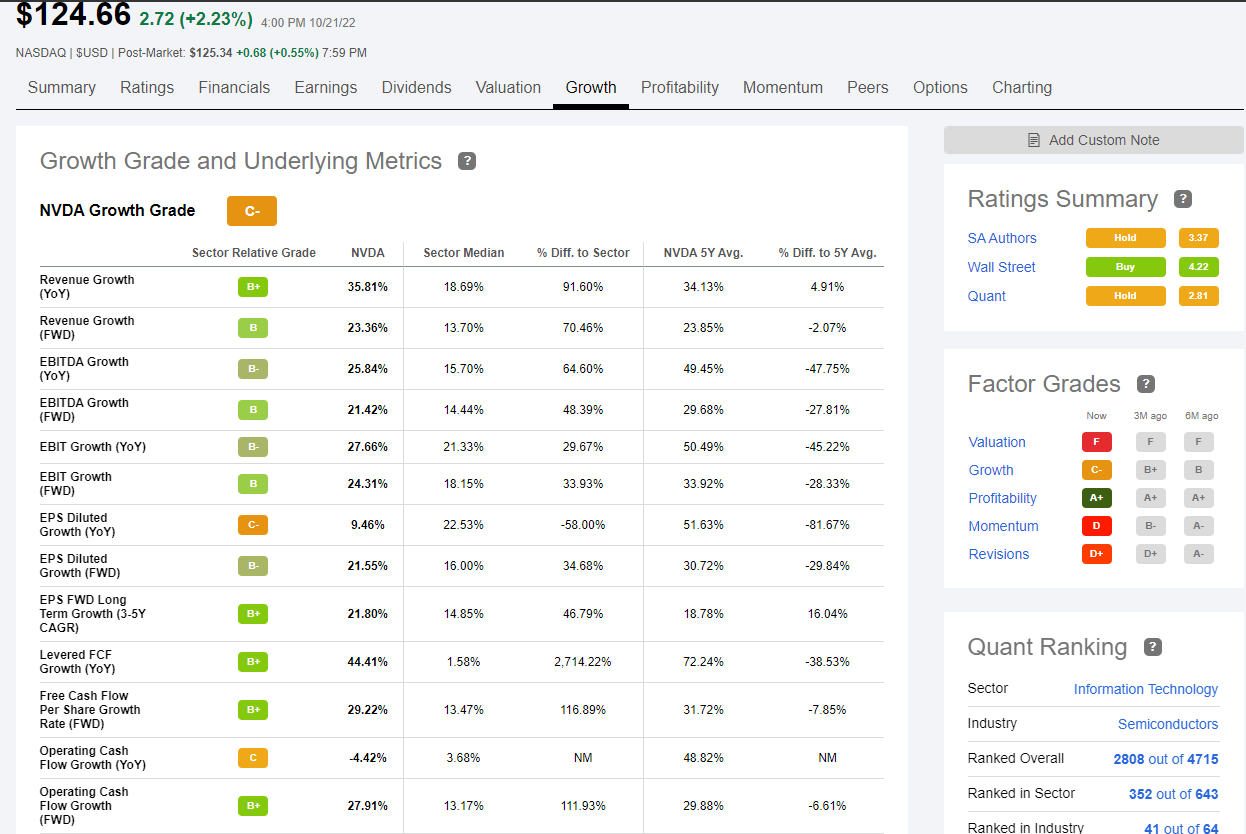Switch to the Momentum tab
Image resolution: width=1246 pixels, height=834 pixels.
[783, 88]
